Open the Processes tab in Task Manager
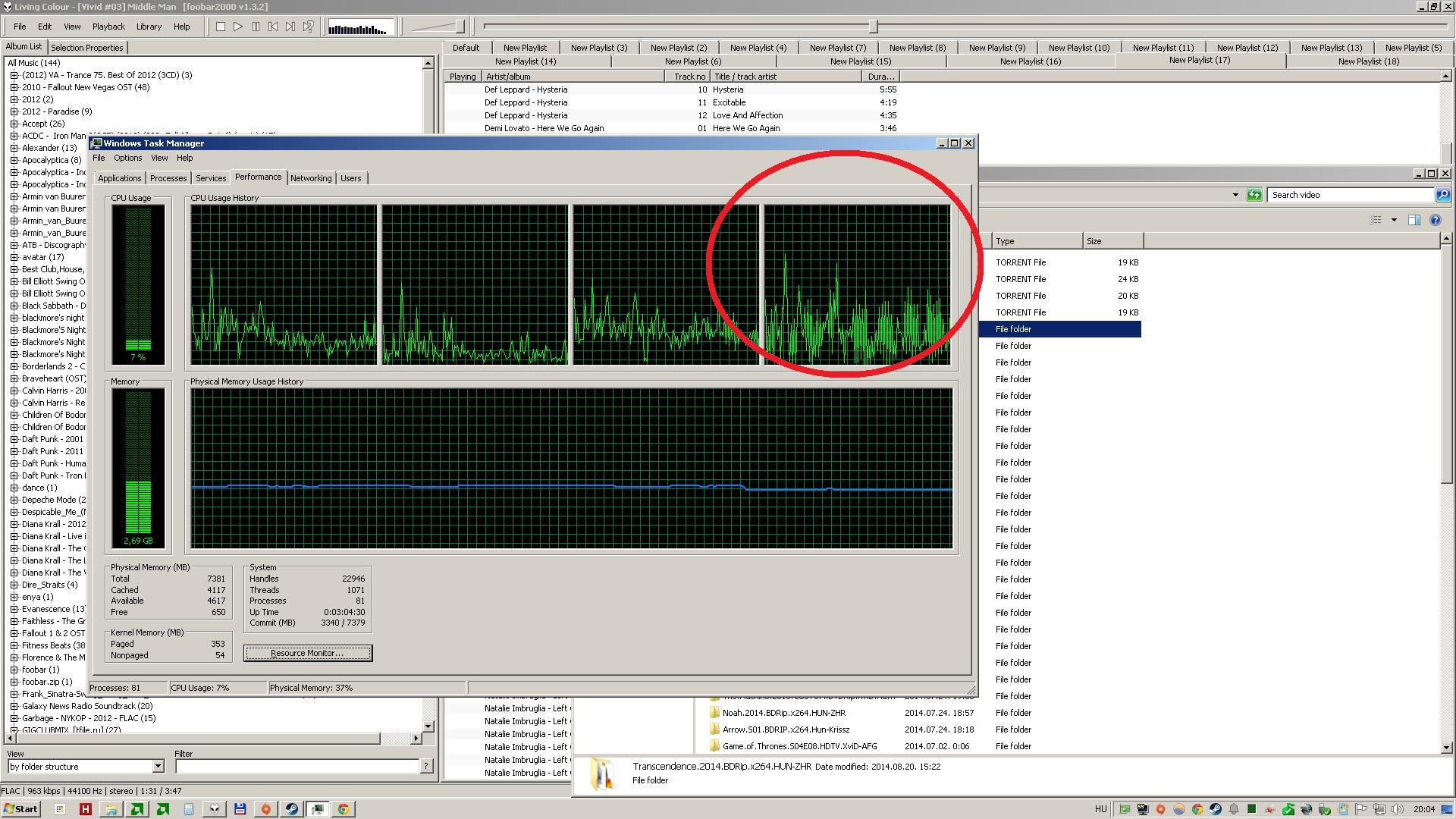The height and width of the screenshot is (819, 1456). [168, 178]
